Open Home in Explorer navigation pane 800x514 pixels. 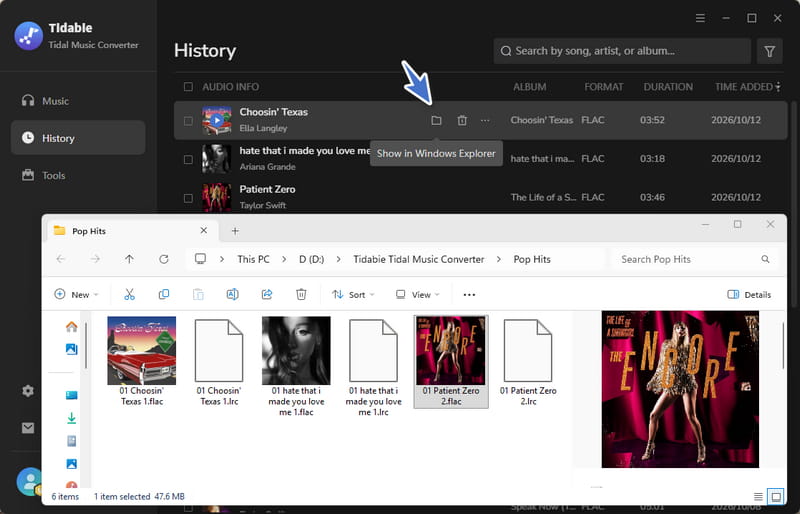pos(71,327)
